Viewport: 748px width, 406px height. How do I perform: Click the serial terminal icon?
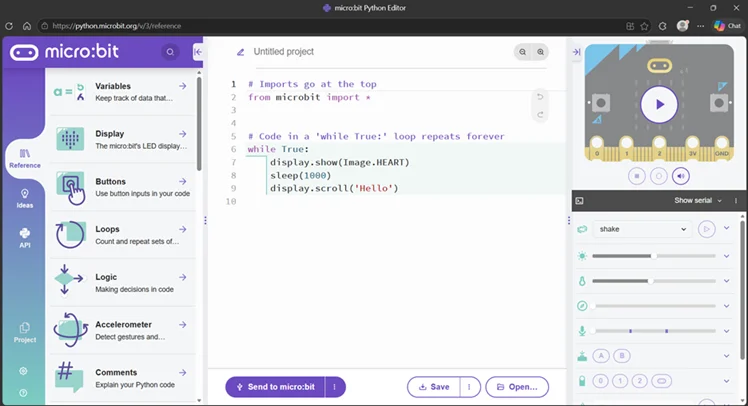click(580, 201)
